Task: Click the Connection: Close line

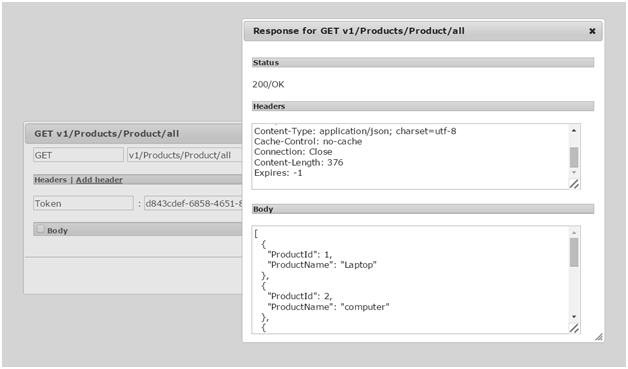Action: pyautogui.click(x=293, y=152)
